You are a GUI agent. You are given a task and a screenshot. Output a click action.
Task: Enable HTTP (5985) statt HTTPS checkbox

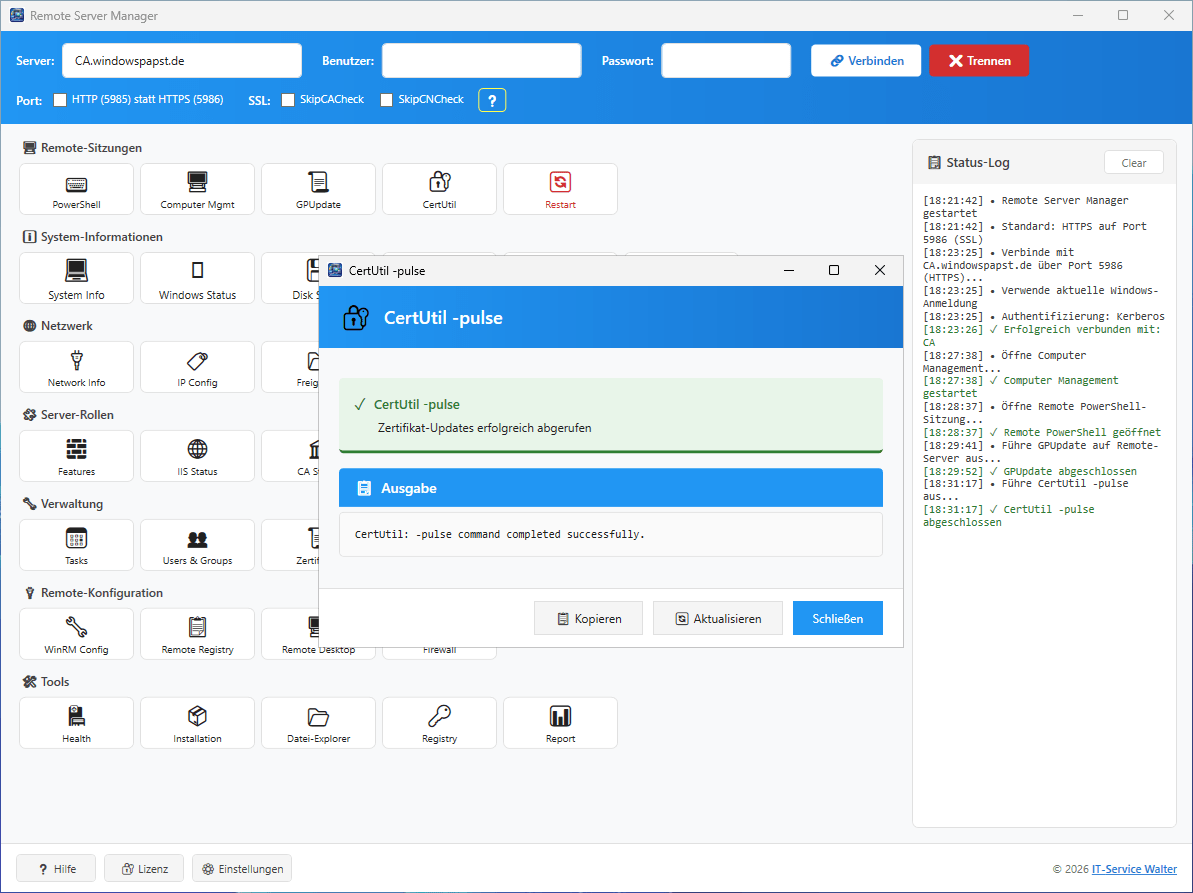tap(60, 100)
